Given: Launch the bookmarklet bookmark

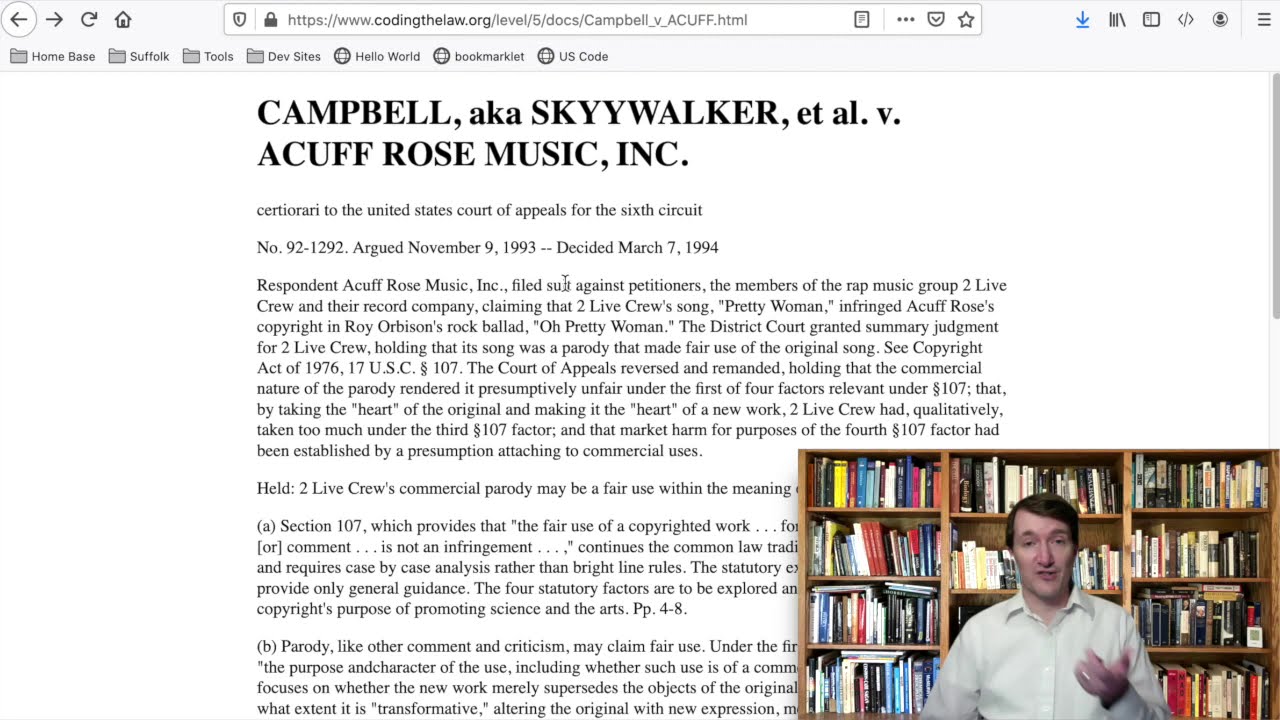Looking at the screenshot, I should click(479, 56).
